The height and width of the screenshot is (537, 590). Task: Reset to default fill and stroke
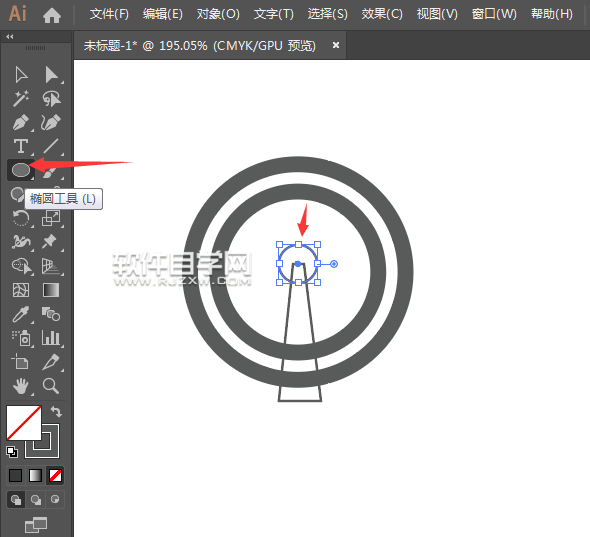tap(12, 452)
